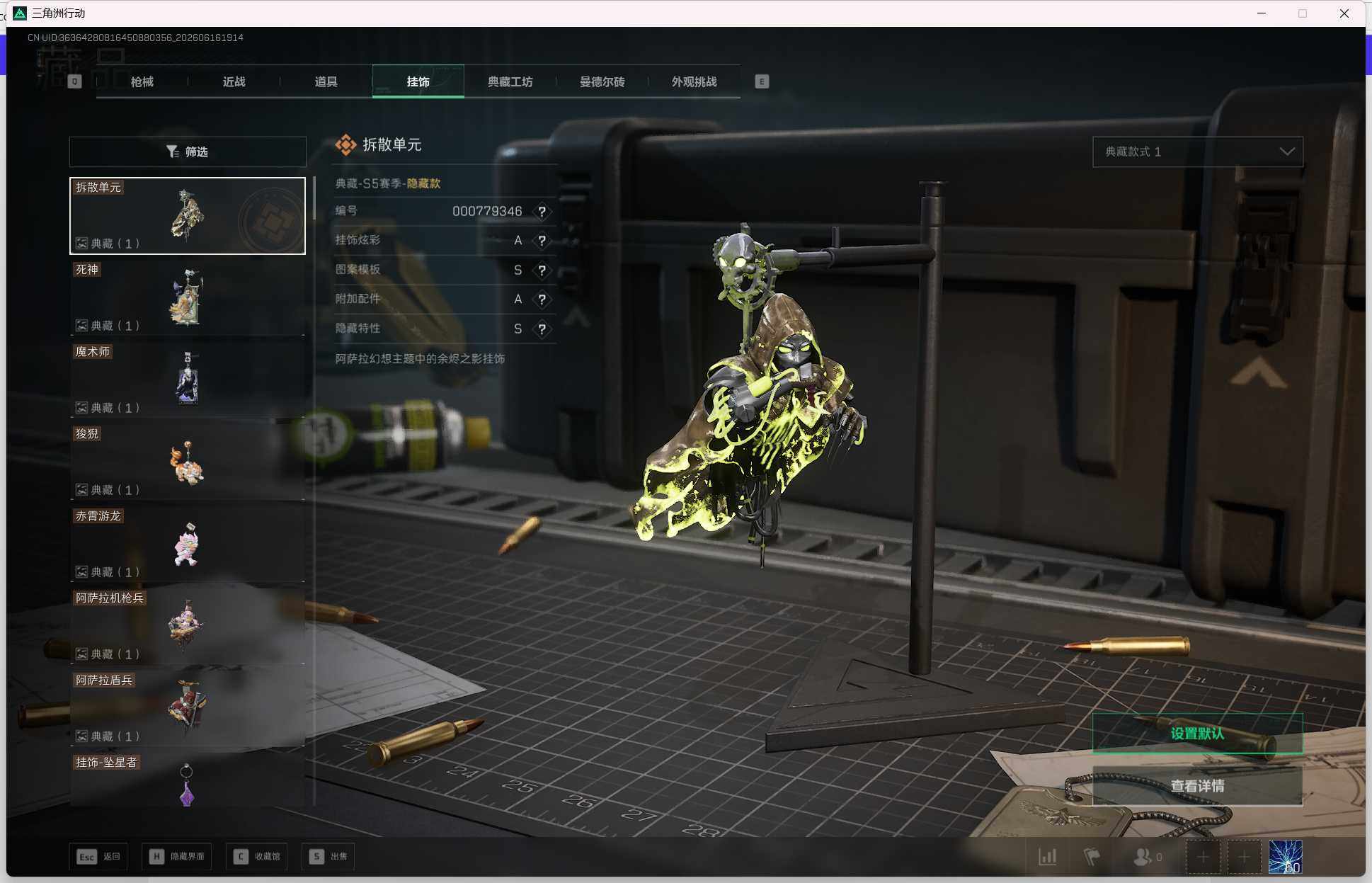Open 查看详情 details button

point(1197,785)
